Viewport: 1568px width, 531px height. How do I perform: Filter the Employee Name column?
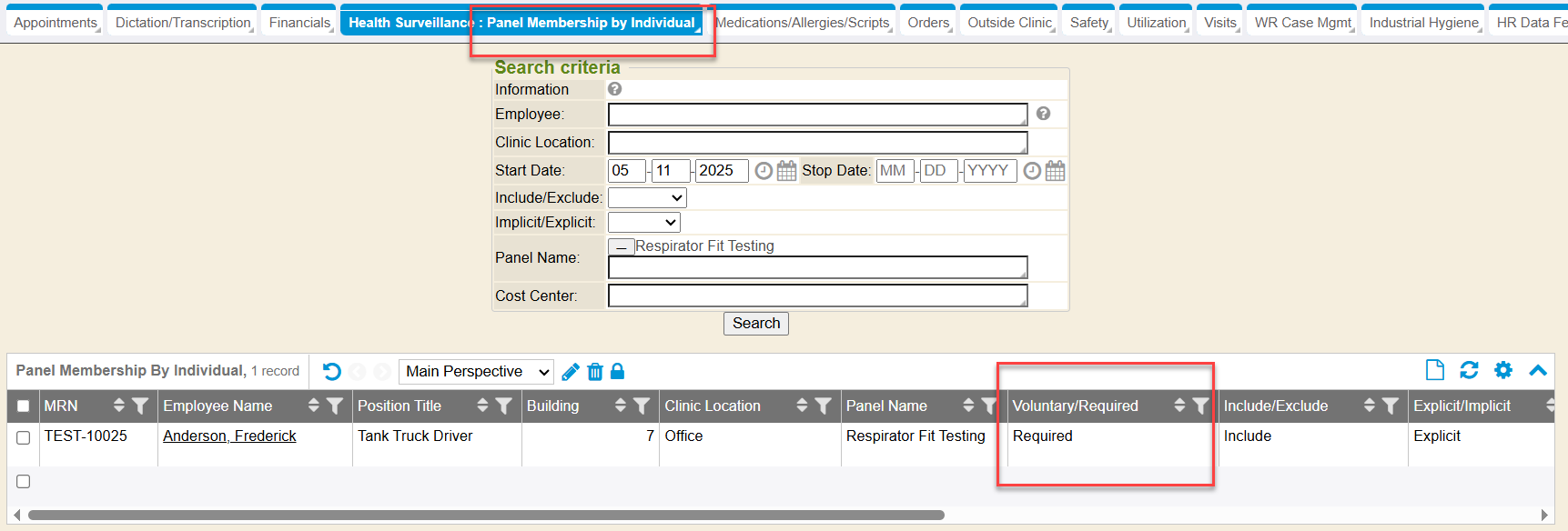coord(335,406)
